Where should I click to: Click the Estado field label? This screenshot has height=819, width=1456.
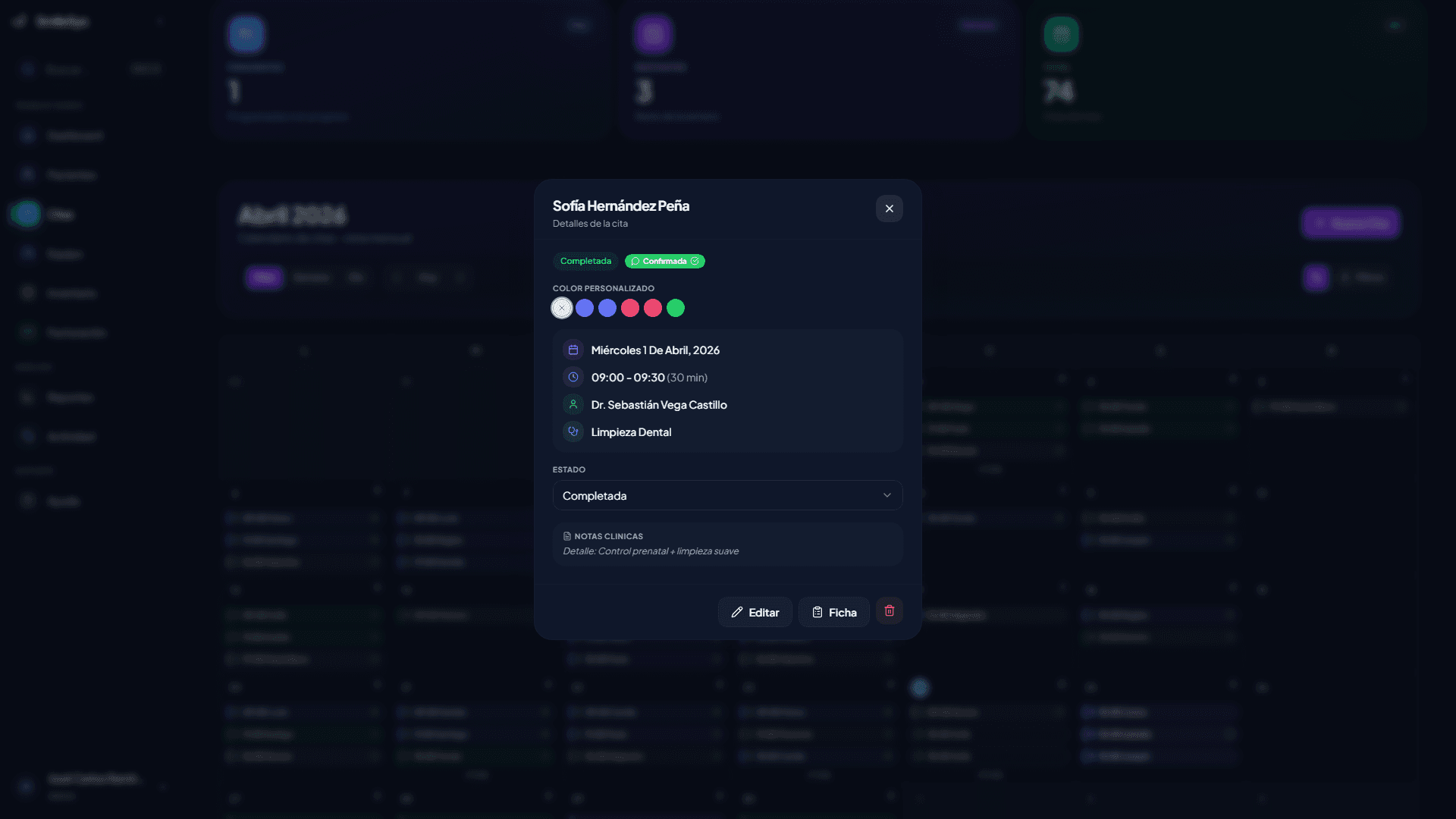(569, 469)
